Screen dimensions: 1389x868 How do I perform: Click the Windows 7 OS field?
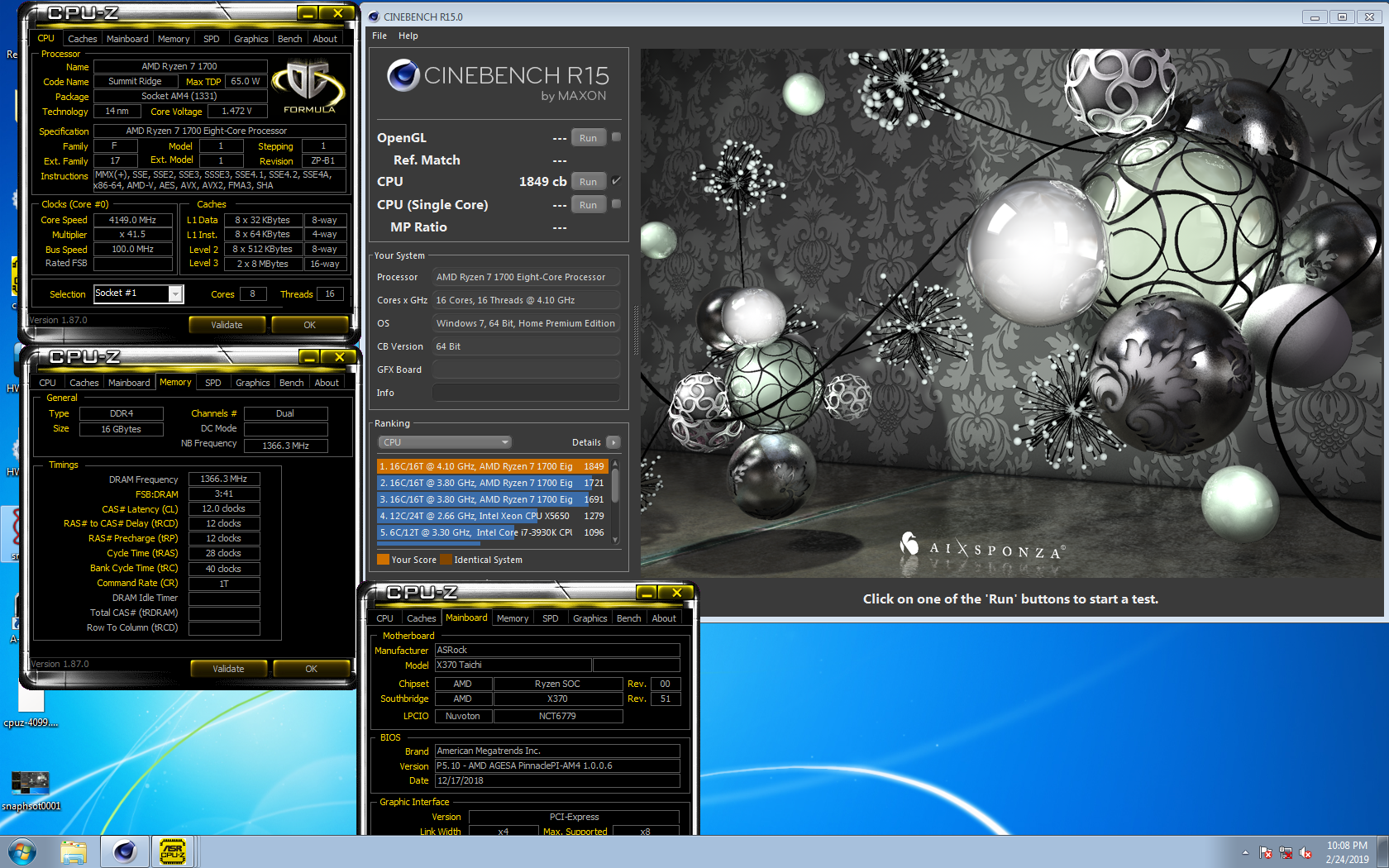(x=526, y=323)
